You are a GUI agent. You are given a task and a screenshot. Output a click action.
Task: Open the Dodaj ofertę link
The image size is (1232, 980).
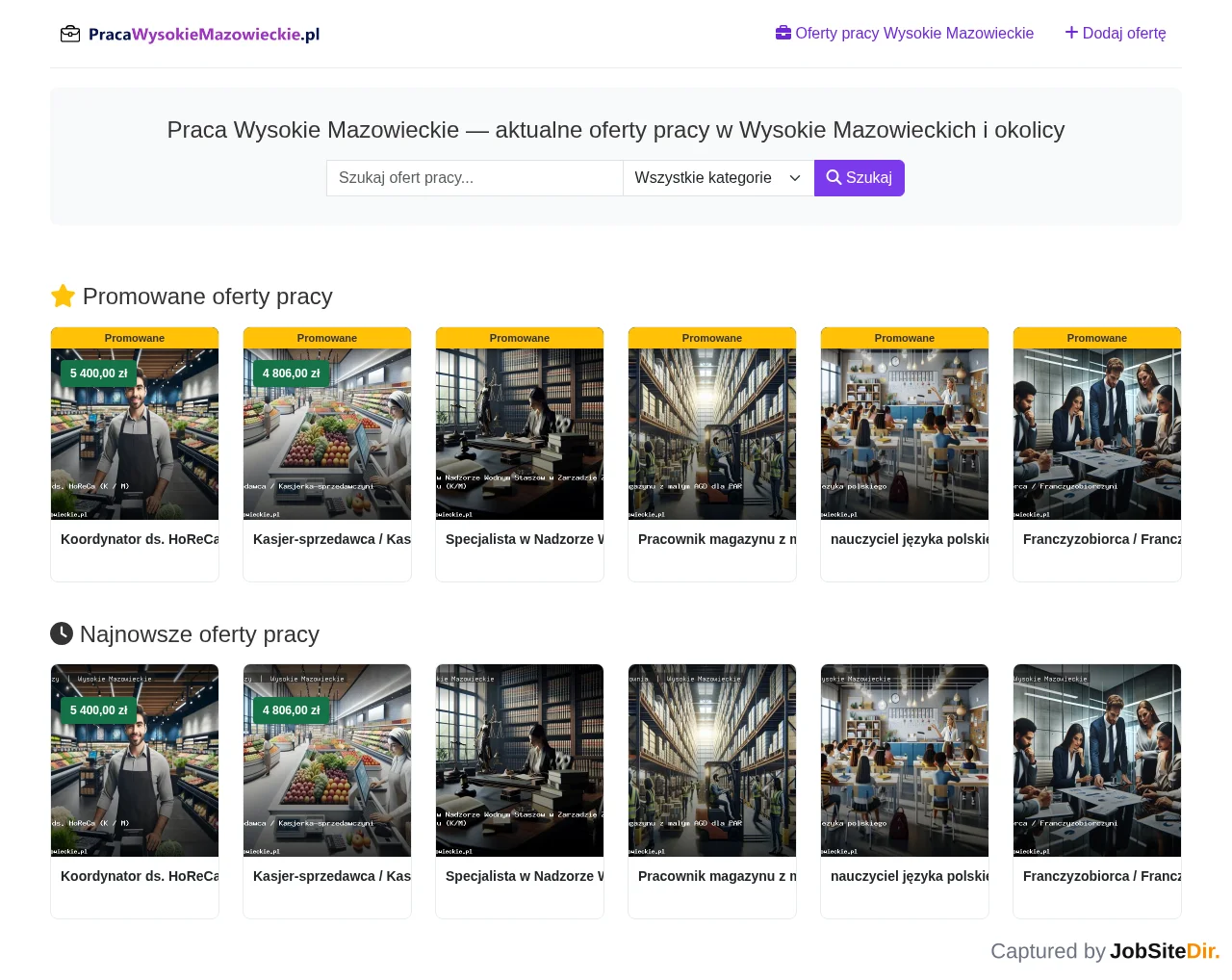pos(1116,33)
